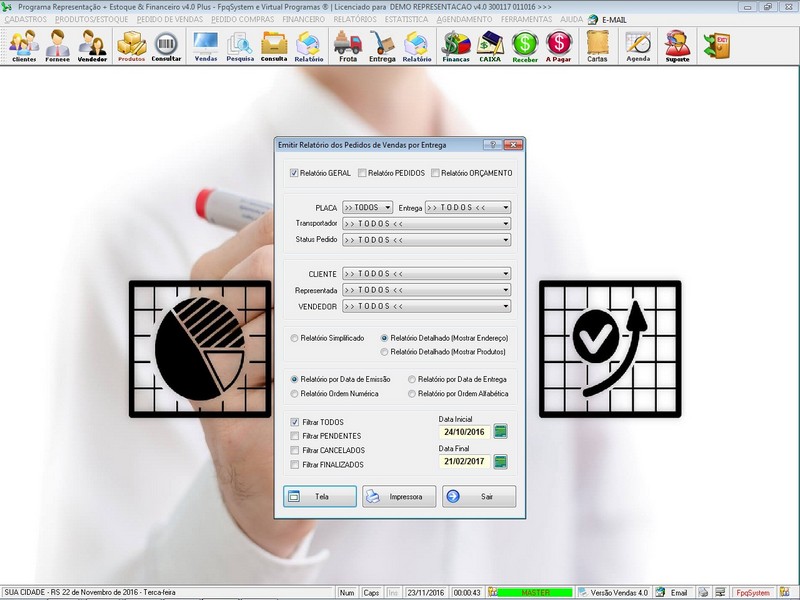Click the Consultar barcode icon
The width and height of the screenshot is (800, 600).
click(166, 46)
